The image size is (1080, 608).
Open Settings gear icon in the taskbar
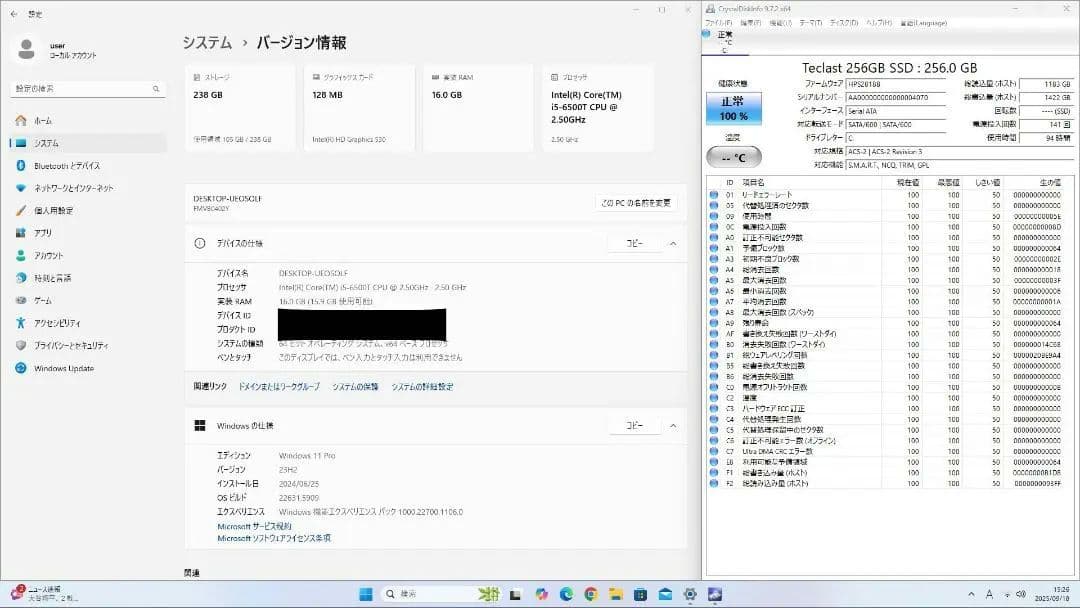(x=691, y=594)
